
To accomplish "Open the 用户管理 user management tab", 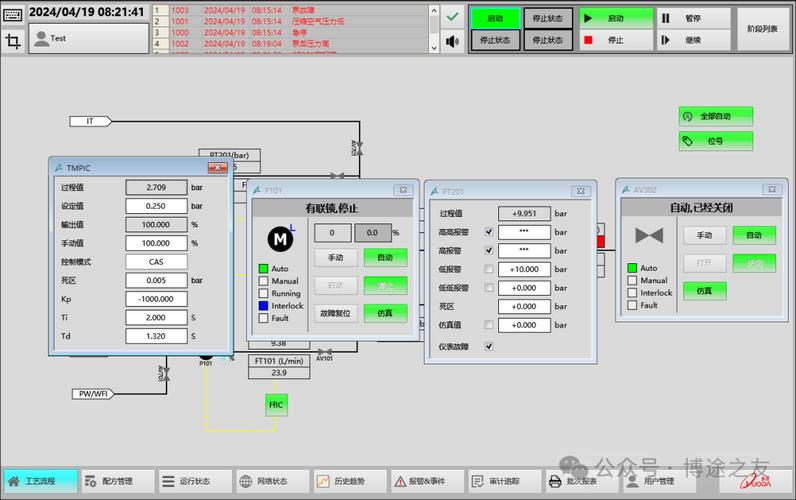I will click(659, 481).
